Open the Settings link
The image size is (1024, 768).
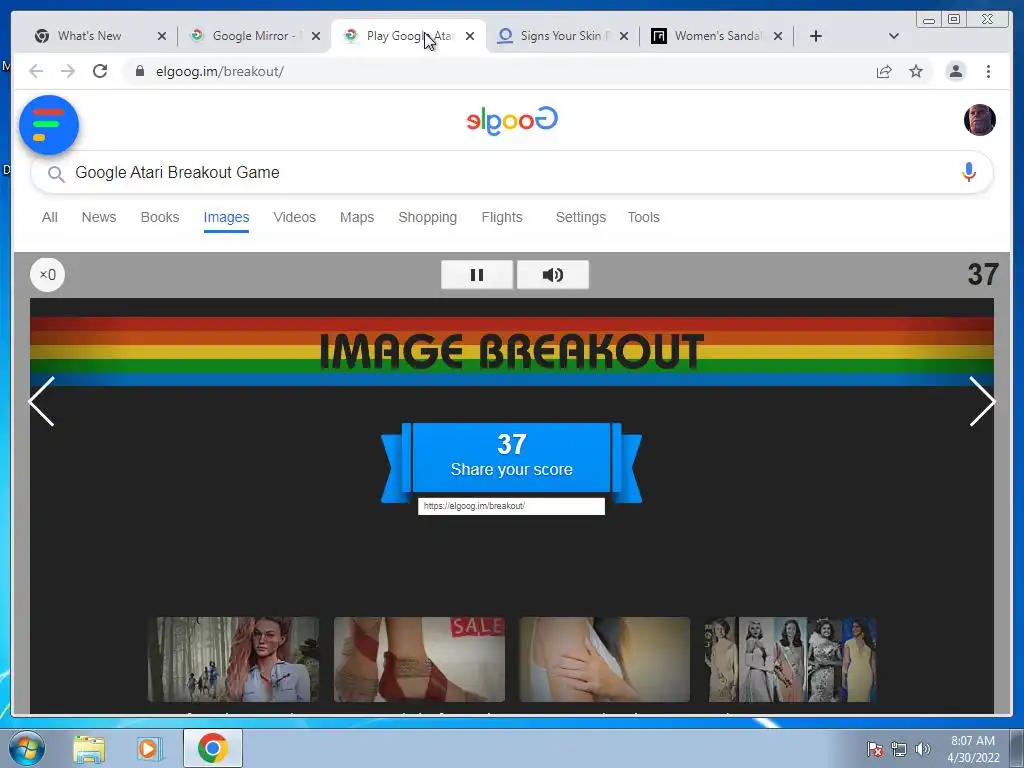(x=581, y=217)
